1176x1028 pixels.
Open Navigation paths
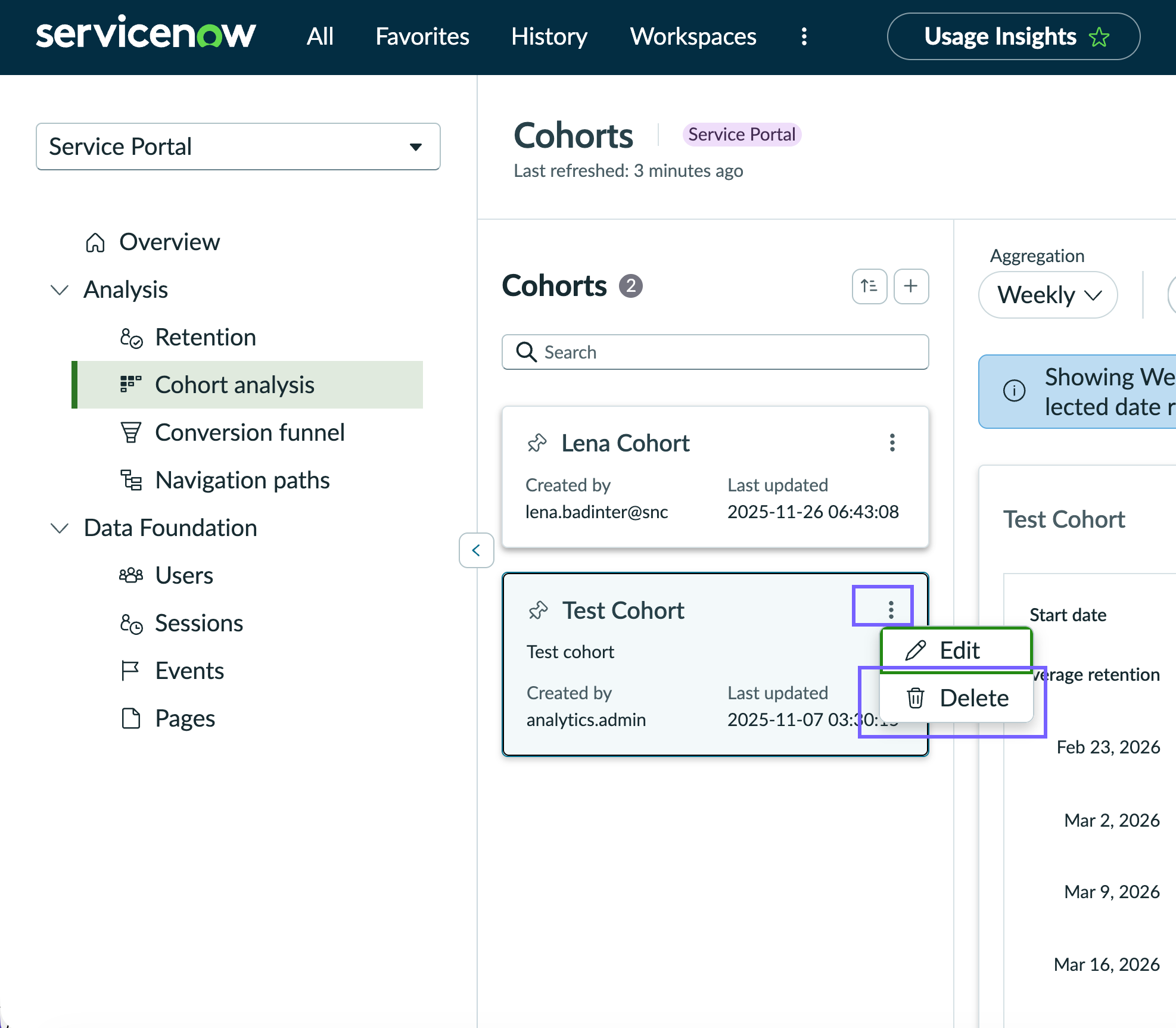(242, 480)
